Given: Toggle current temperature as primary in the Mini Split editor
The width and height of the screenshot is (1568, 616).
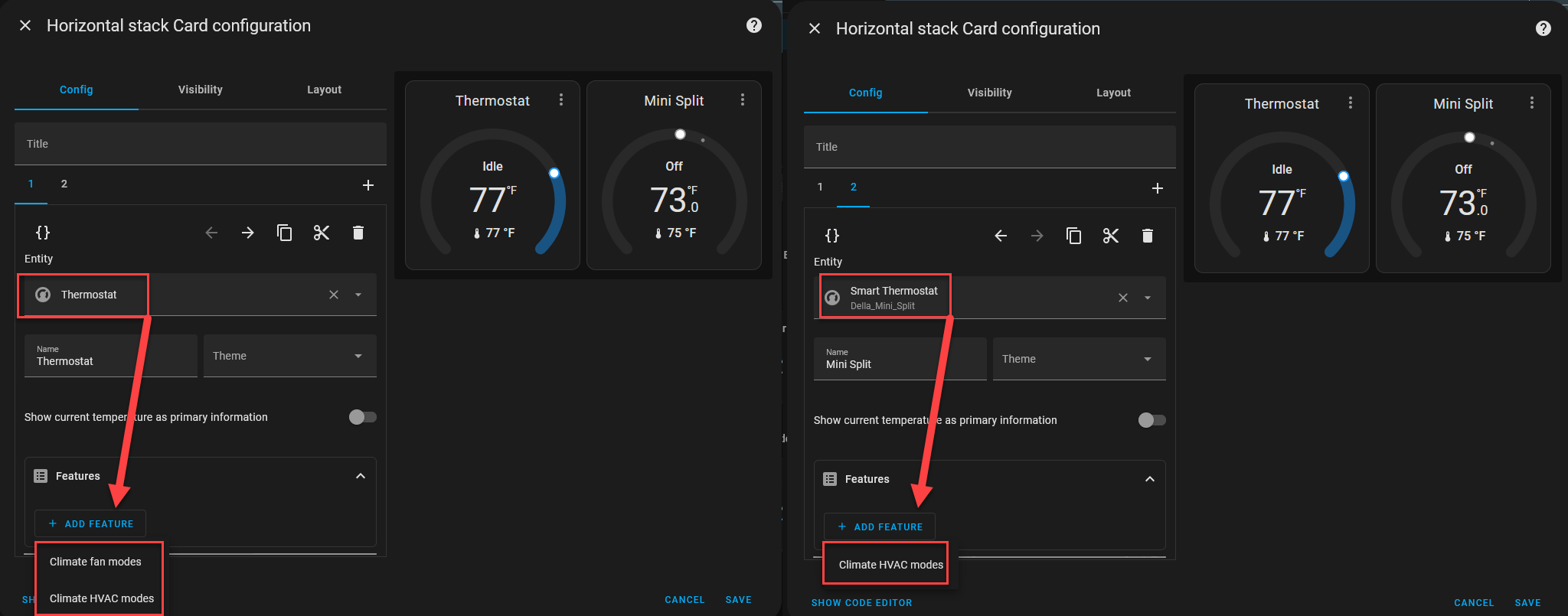Looking at the screenshot, I should [x=1151, y=420].
